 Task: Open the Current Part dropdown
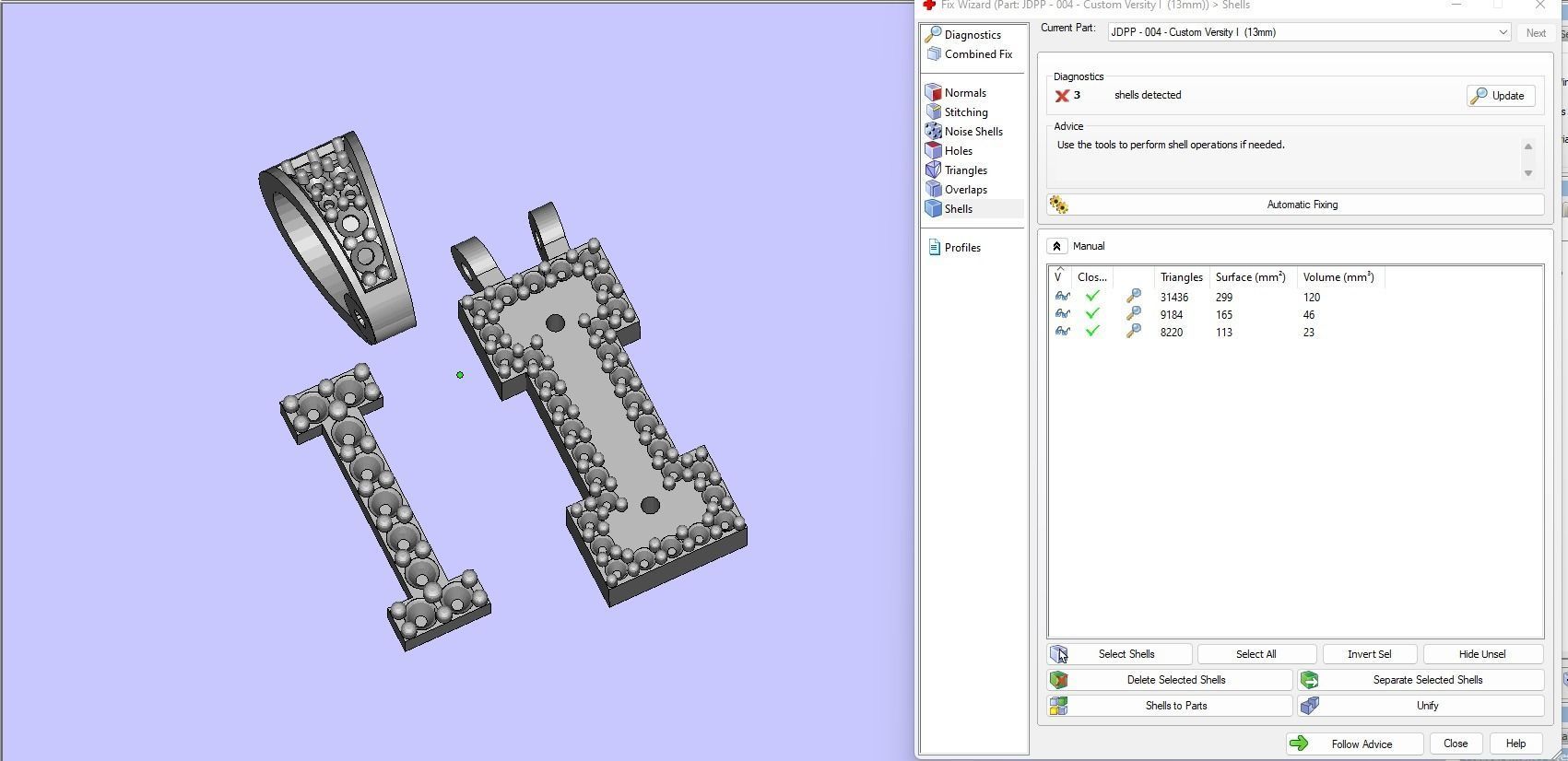pyautogui.click(x=1309, y=32)
